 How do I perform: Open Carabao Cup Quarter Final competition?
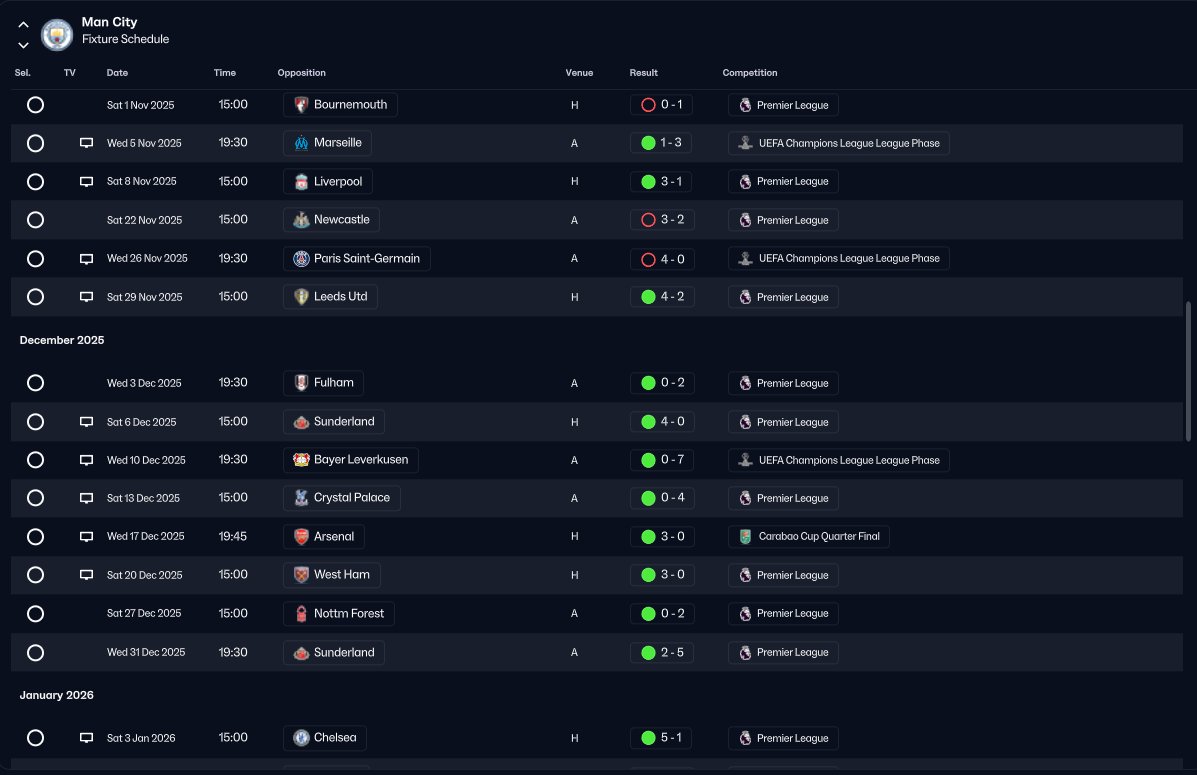coord(808,537)
